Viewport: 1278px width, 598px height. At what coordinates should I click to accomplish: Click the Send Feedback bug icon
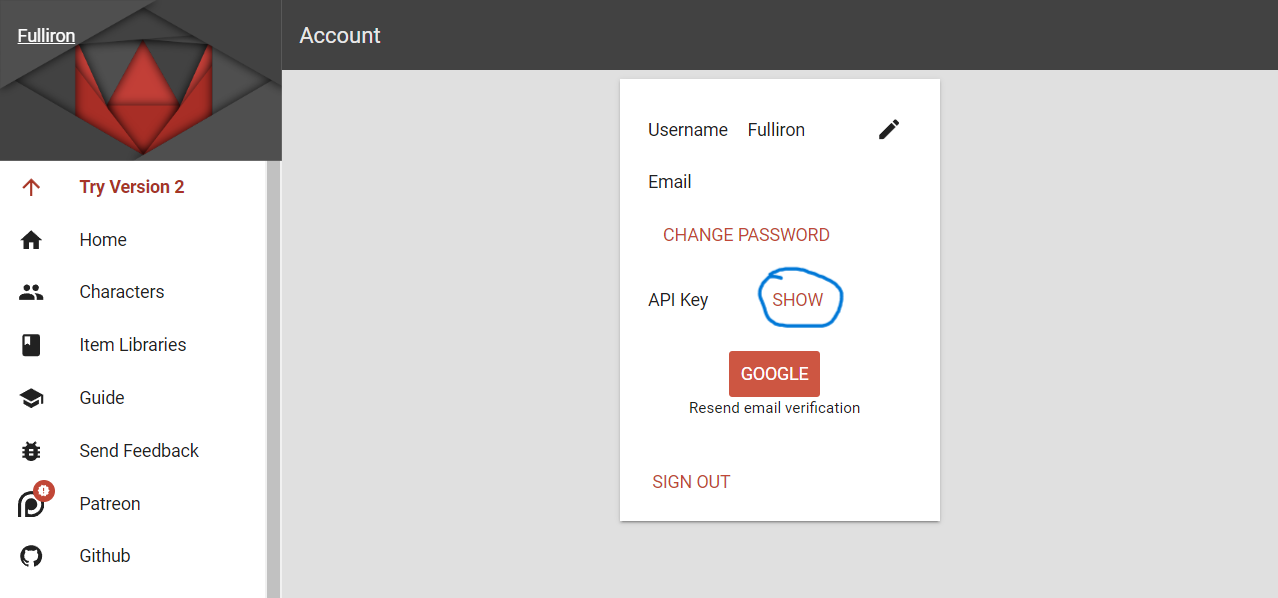tap(31, 451)
